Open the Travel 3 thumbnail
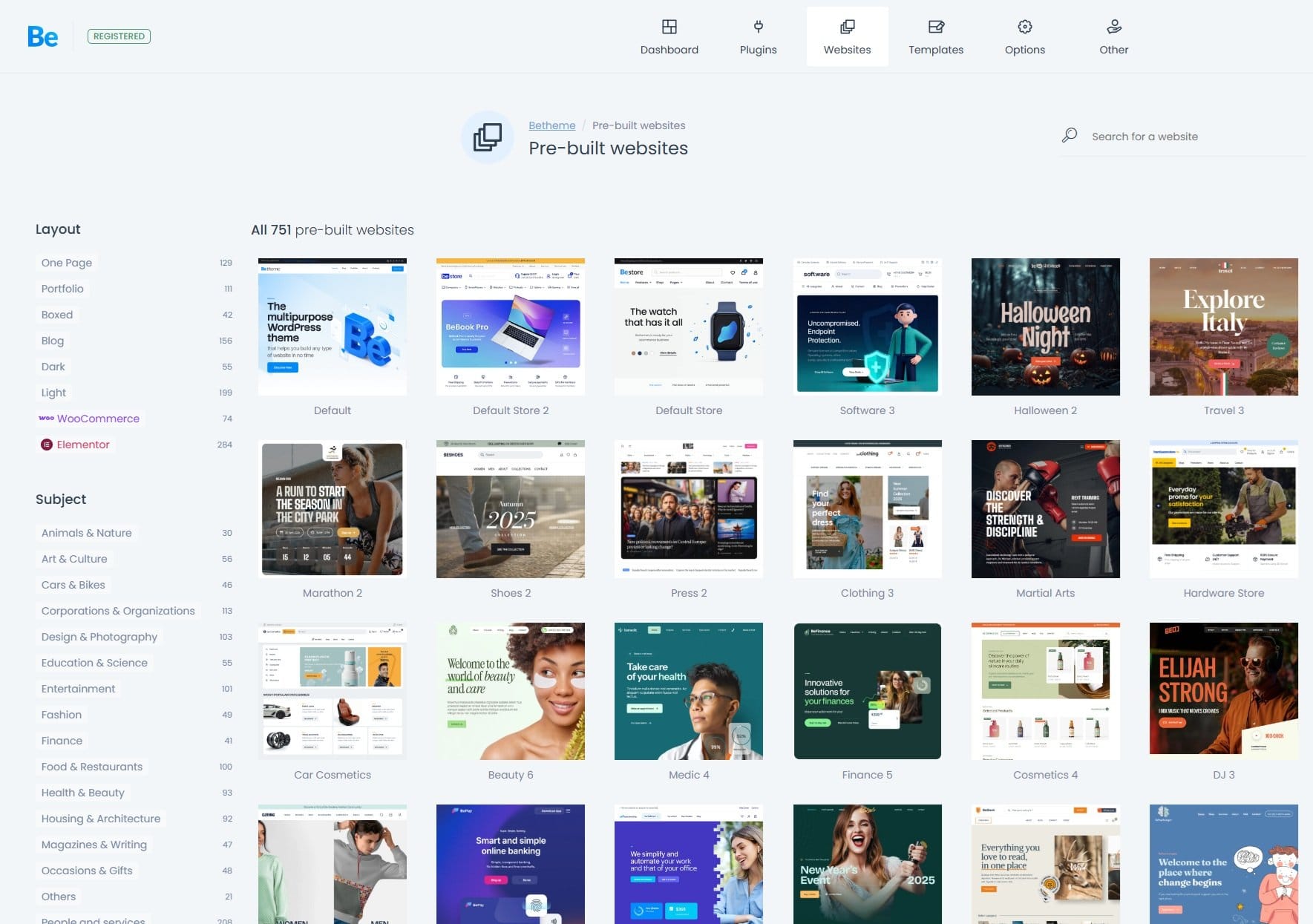The image size is (1313, 924). (x=1224, y=327)
